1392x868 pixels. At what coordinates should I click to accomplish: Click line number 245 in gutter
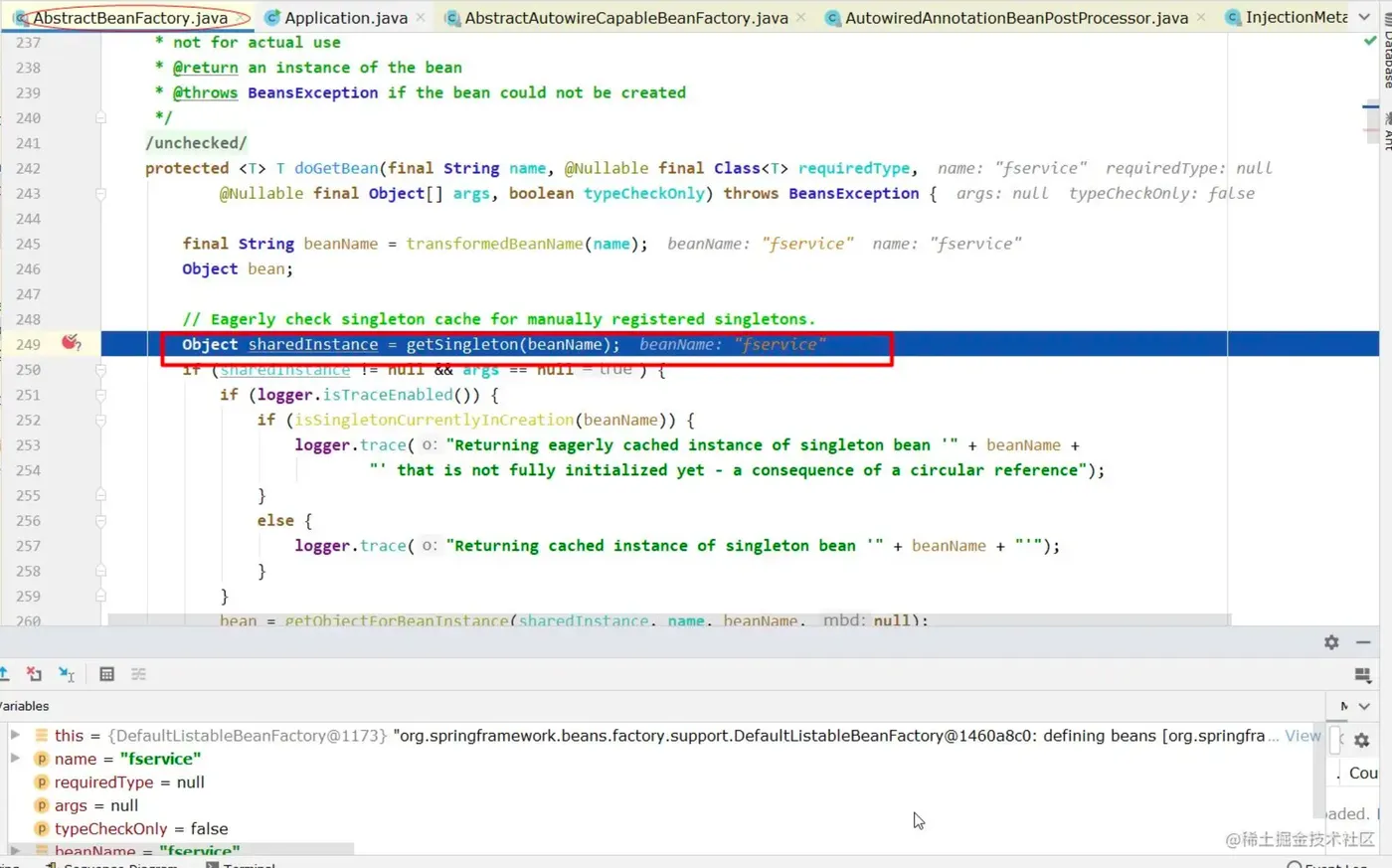click(28, 244)
